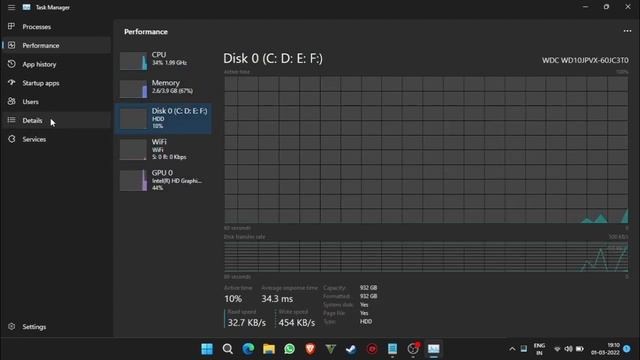Viewport: 640px width, 360px height.
Task: Click the battery tray icon
Action: click(580, 349)
